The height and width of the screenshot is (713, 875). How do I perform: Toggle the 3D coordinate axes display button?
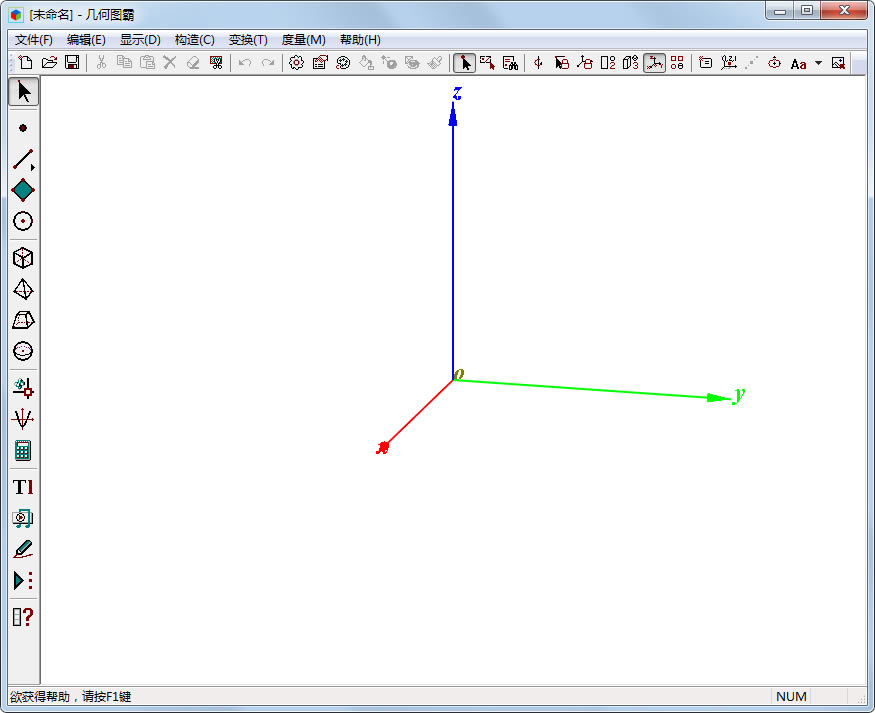click(654, 63)
